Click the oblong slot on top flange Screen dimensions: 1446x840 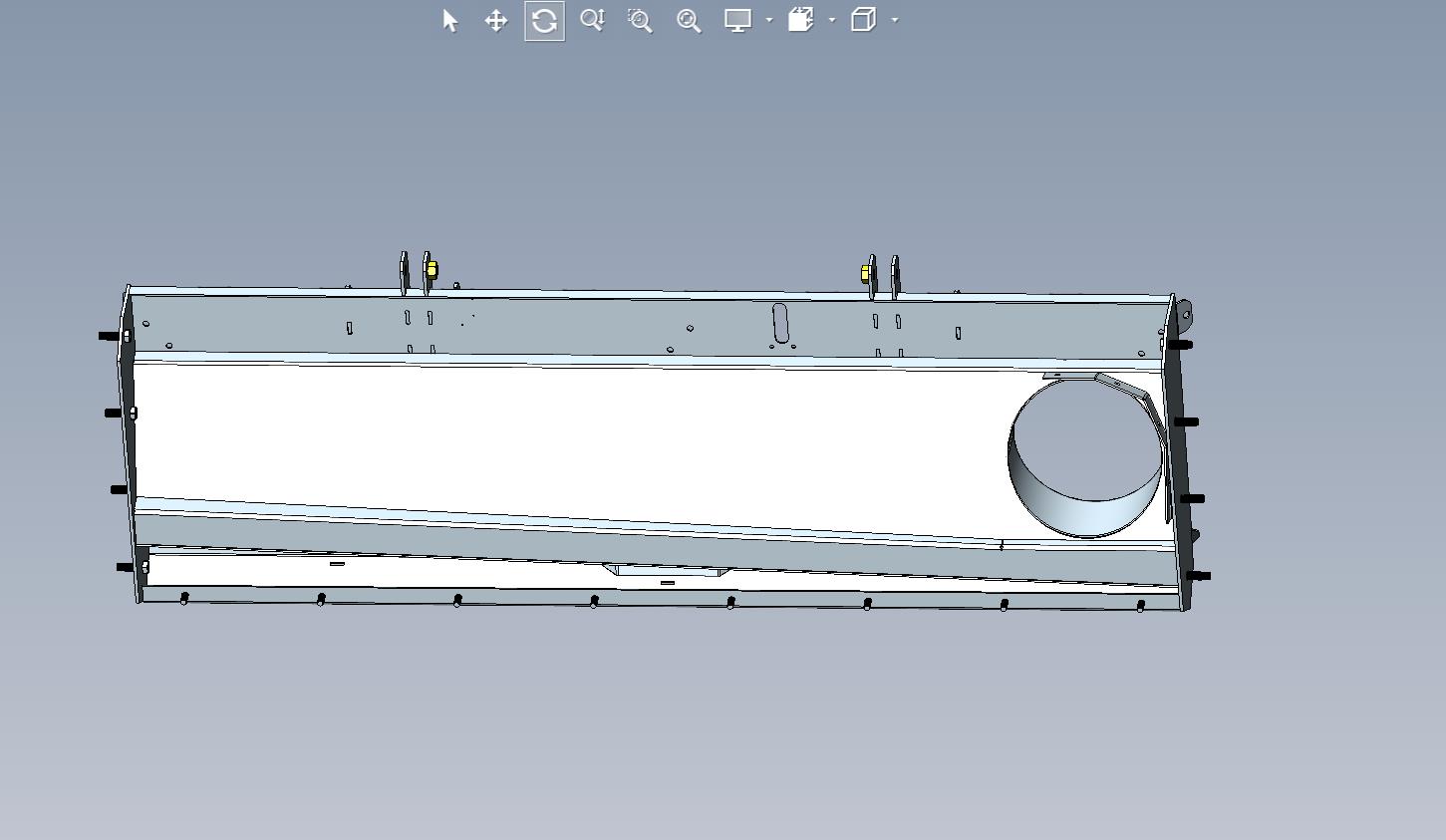tap(780, 323)
